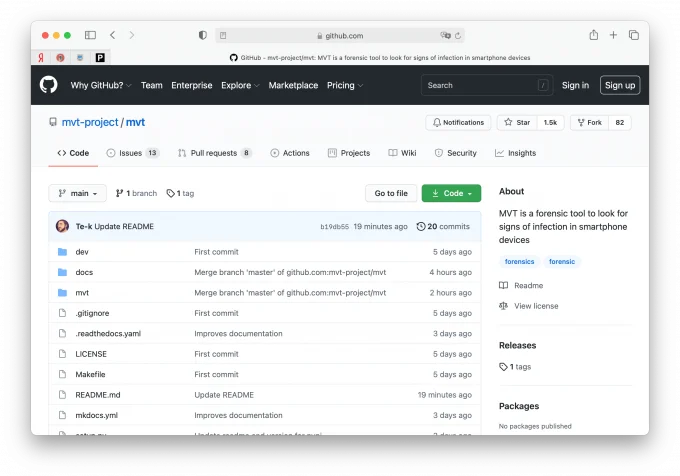Open the main branch dropdown
This screenshot has width=680, height=476.
tap(78, 193)
